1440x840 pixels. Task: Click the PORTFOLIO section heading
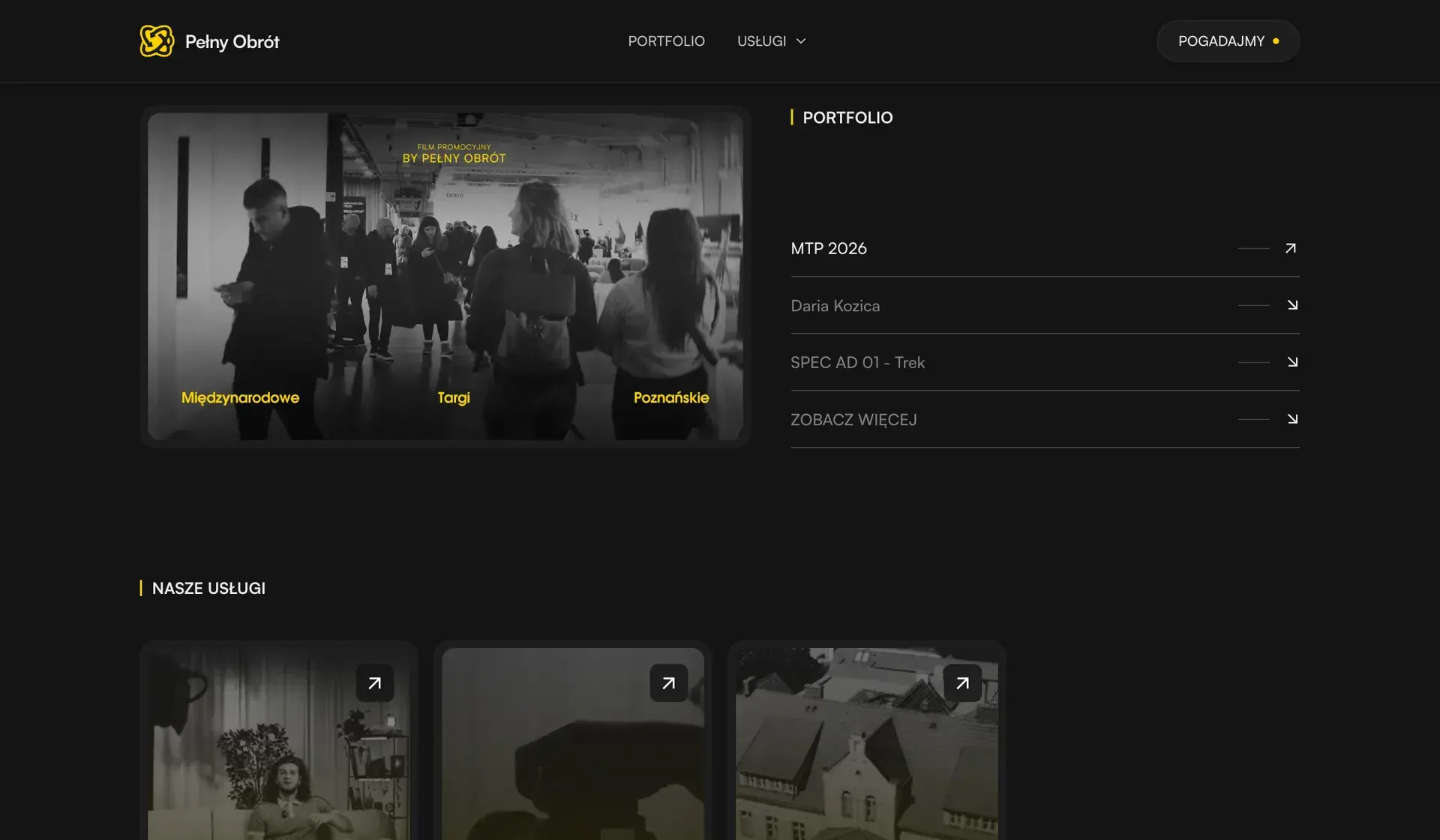click(x=847, y=118)
